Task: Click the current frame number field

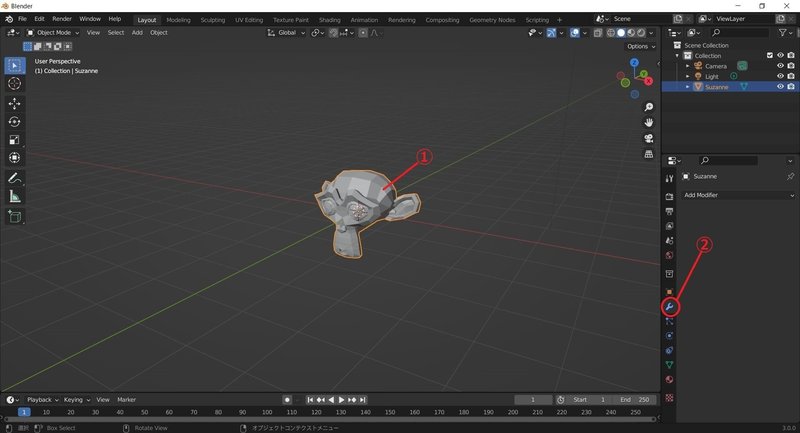Action: pyautogui.click(x=533, y=400)
